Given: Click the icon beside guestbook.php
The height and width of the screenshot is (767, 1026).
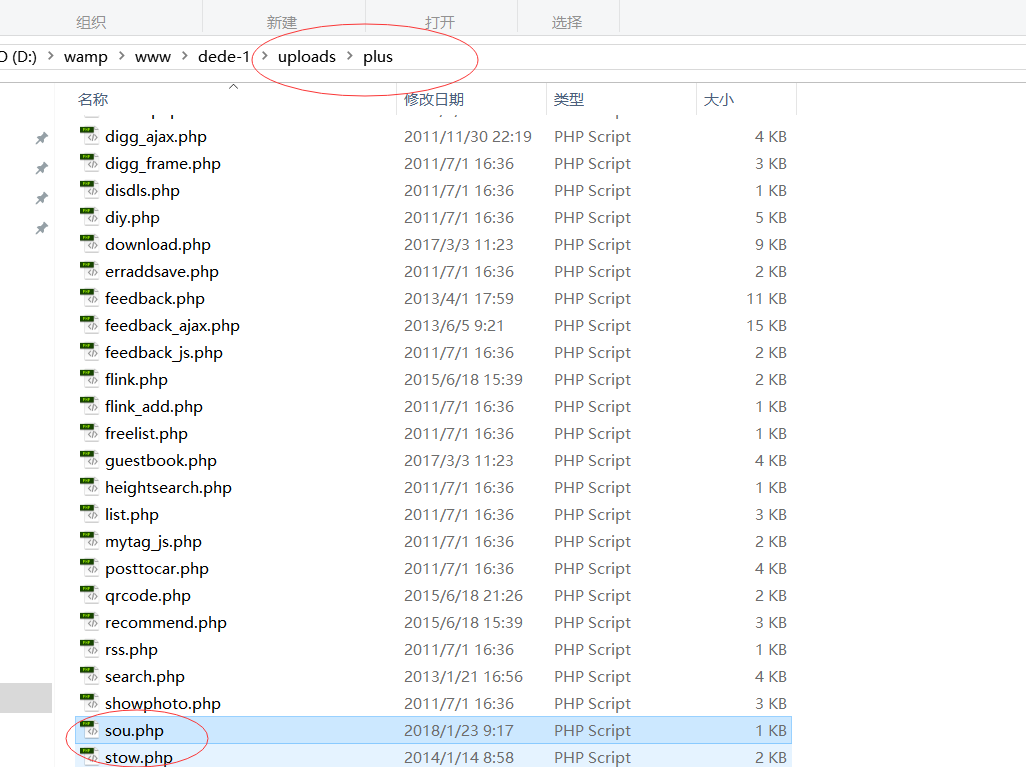Looking at the screenshot, I should pos(88,460).
